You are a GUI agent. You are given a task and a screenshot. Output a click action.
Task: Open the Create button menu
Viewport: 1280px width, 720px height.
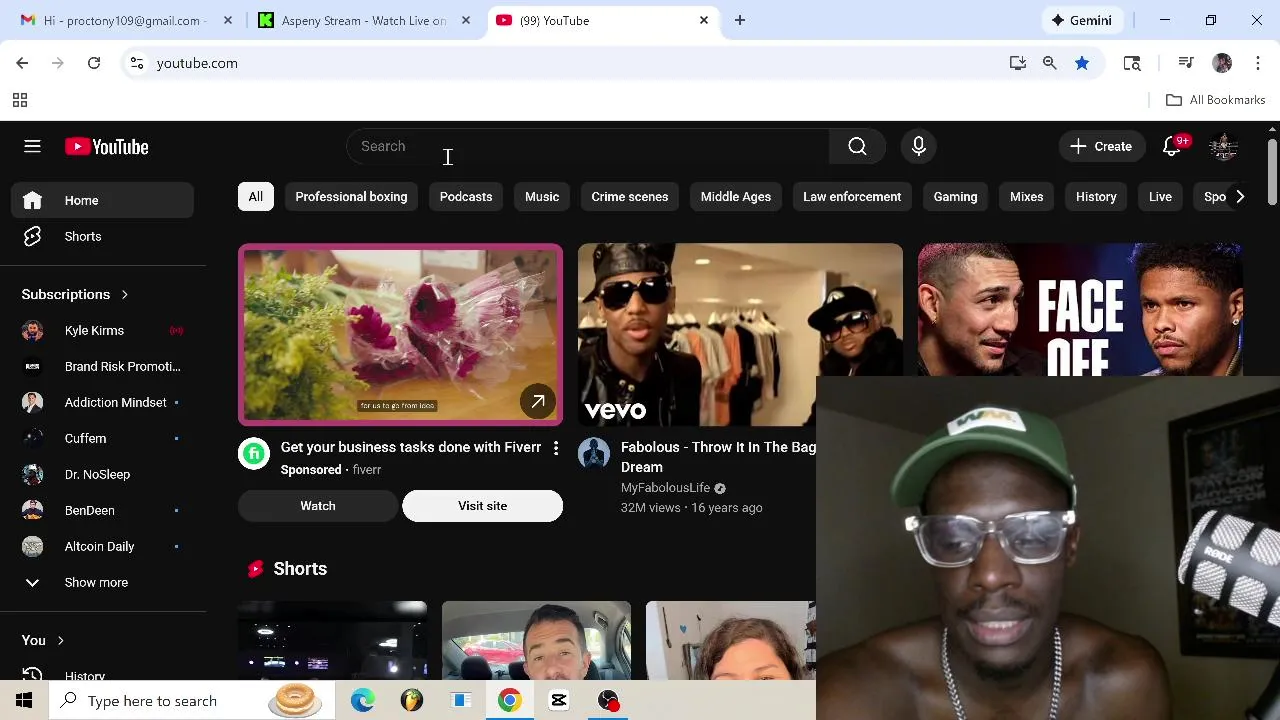point(1101,146)
